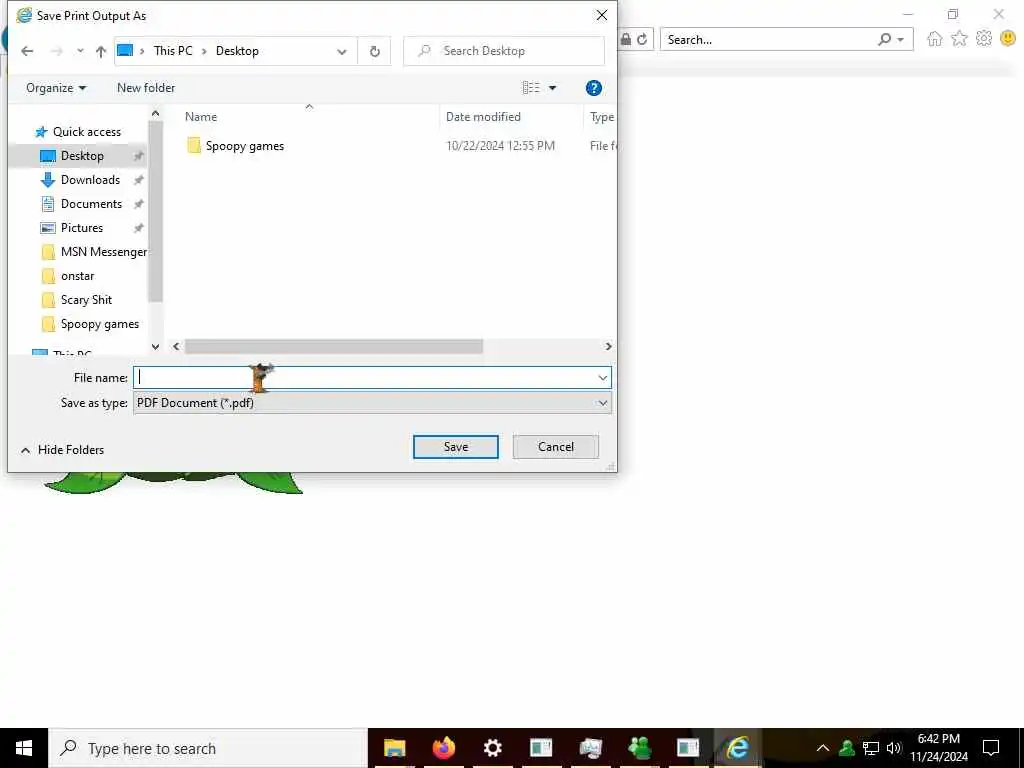Open File Explorer from taskbar

[394, 748]
